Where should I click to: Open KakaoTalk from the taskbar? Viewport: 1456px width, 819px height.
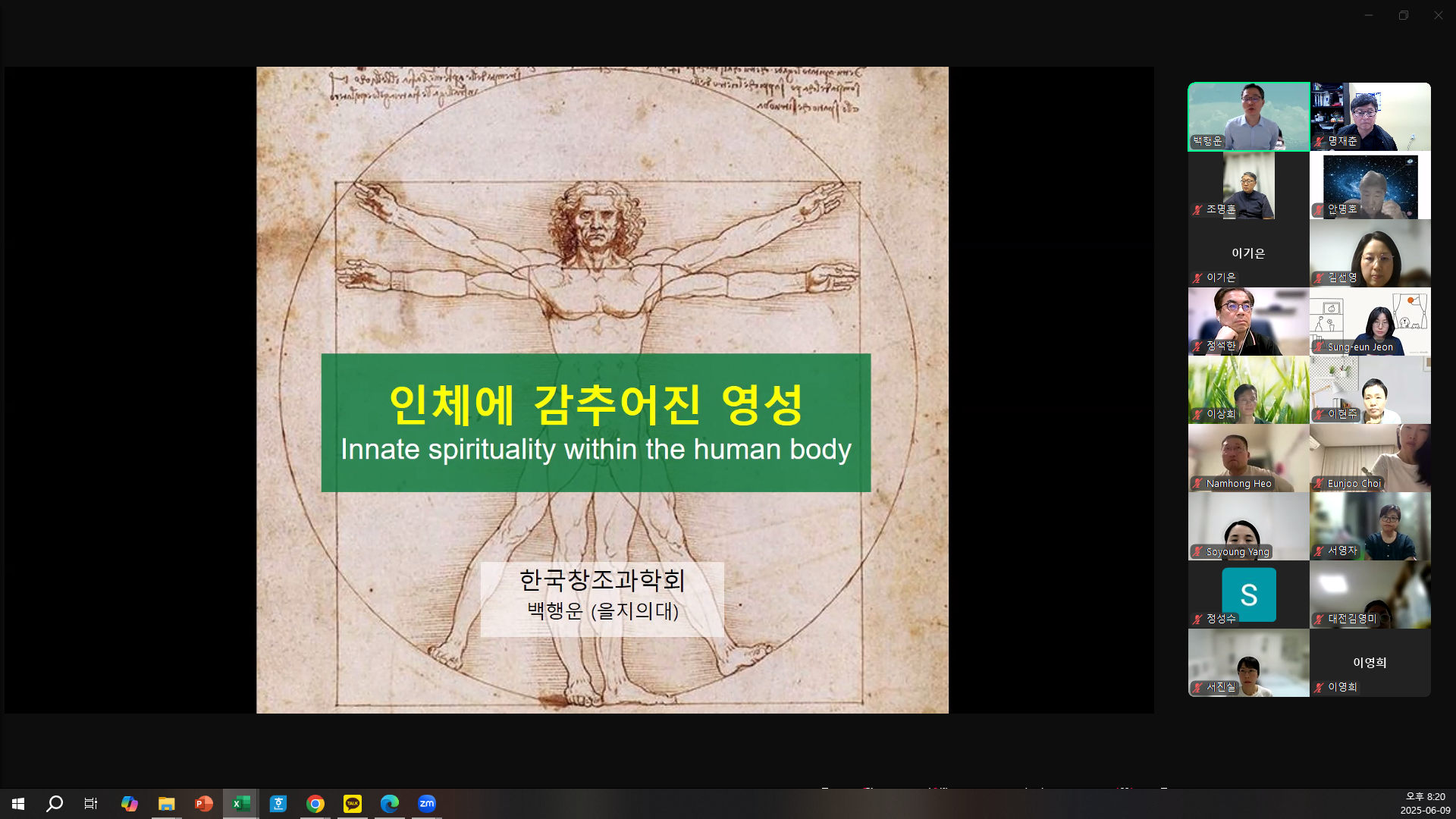coord(353,804)
